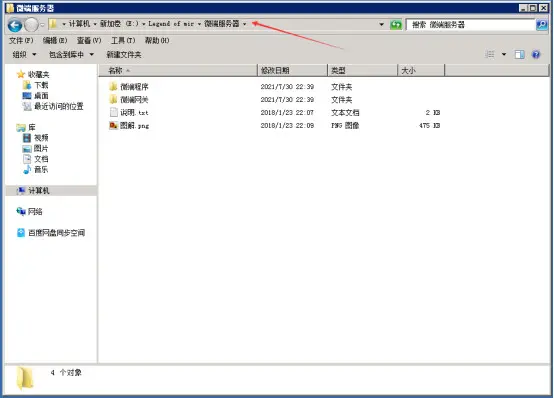Focus the 搜索 微端服务器 search box

point(470,24)
